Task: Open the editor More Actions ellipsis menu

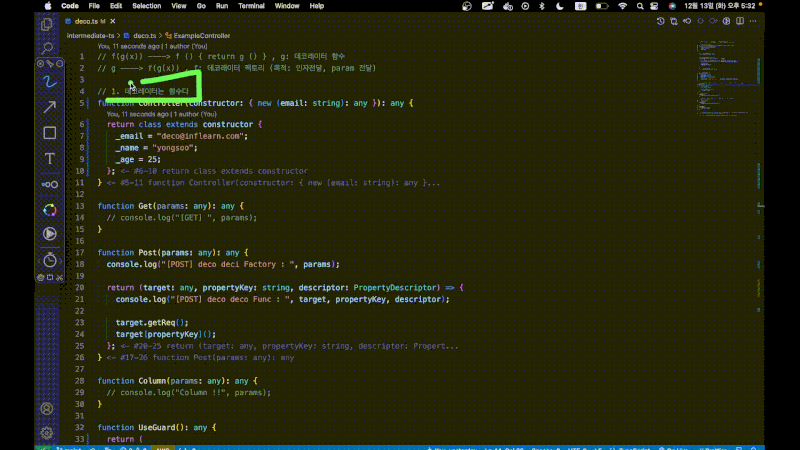Action: coord(751,22)
